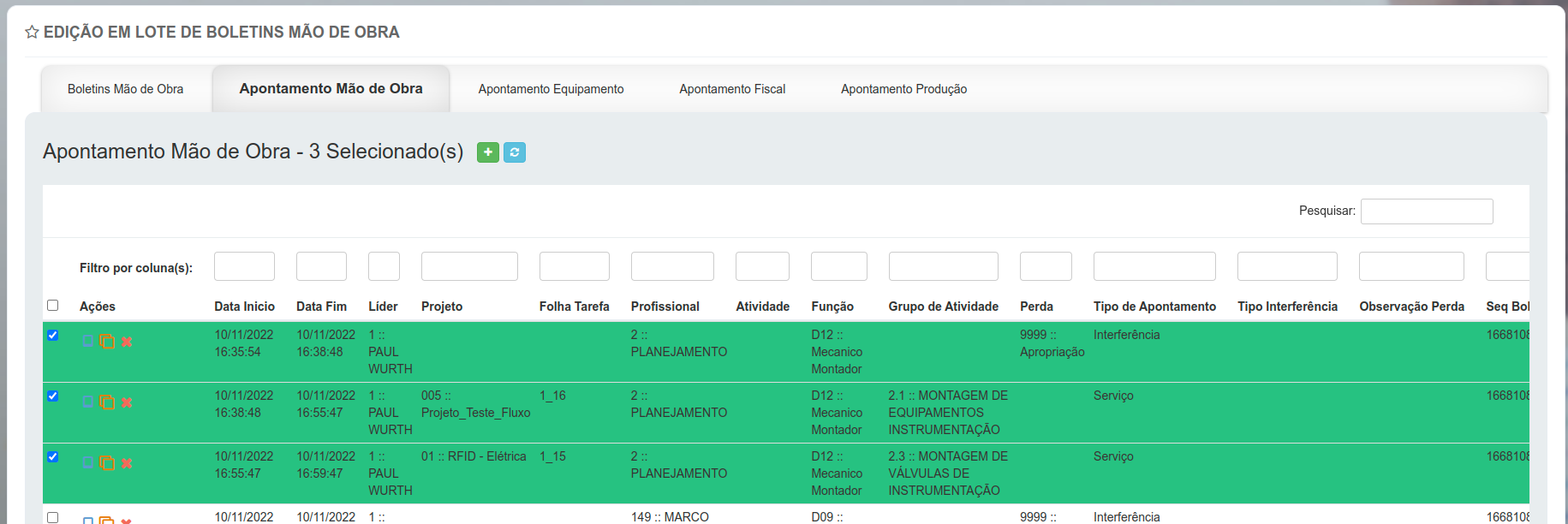
Task: Switch to the Boletins Mão de Obra tab
Action: (126, 89)
